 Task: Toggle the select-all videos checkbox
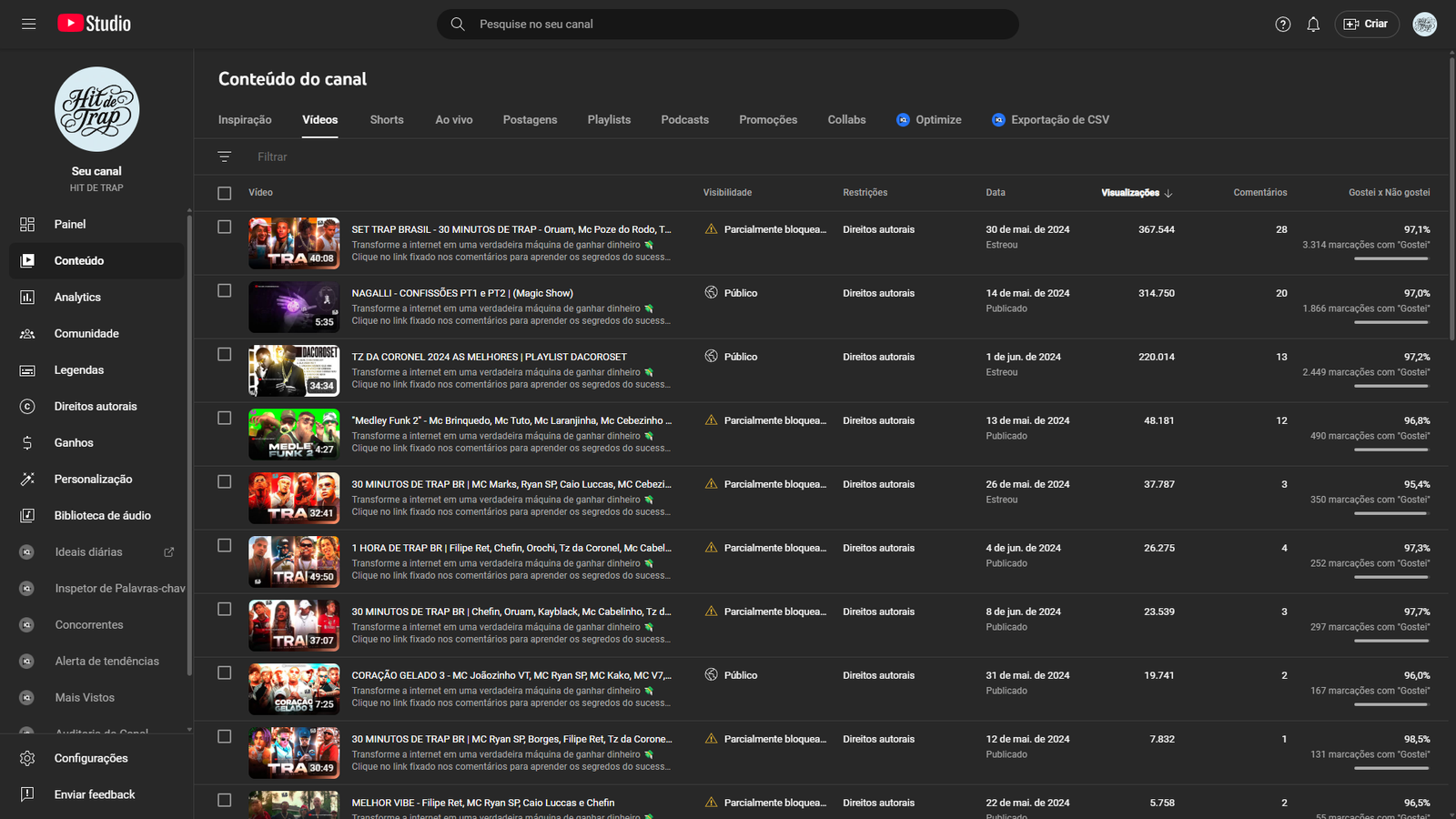(225, 193)
